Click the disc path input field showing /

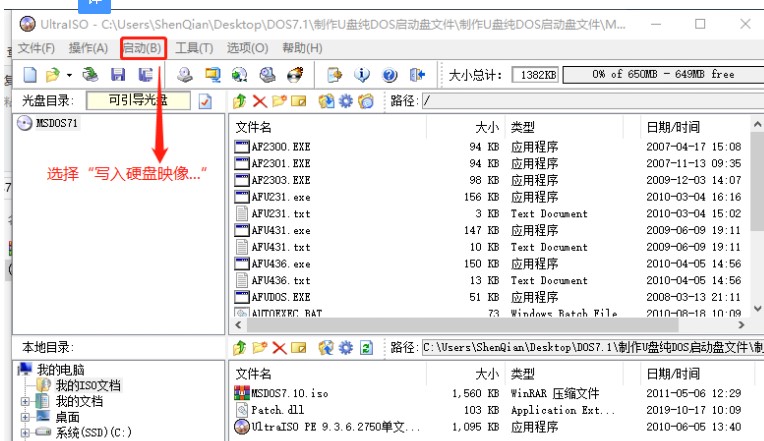pyautogui.click(x=592, y=101)
